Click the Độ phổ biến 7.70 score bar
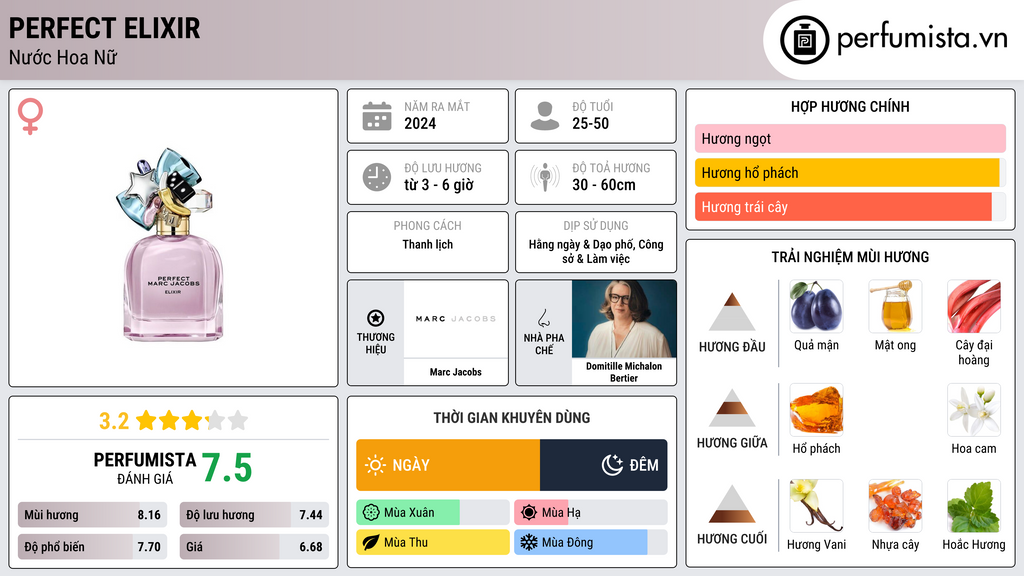Screen dimensions: 1024x576 pyautogui.click(x=92, y=547)
